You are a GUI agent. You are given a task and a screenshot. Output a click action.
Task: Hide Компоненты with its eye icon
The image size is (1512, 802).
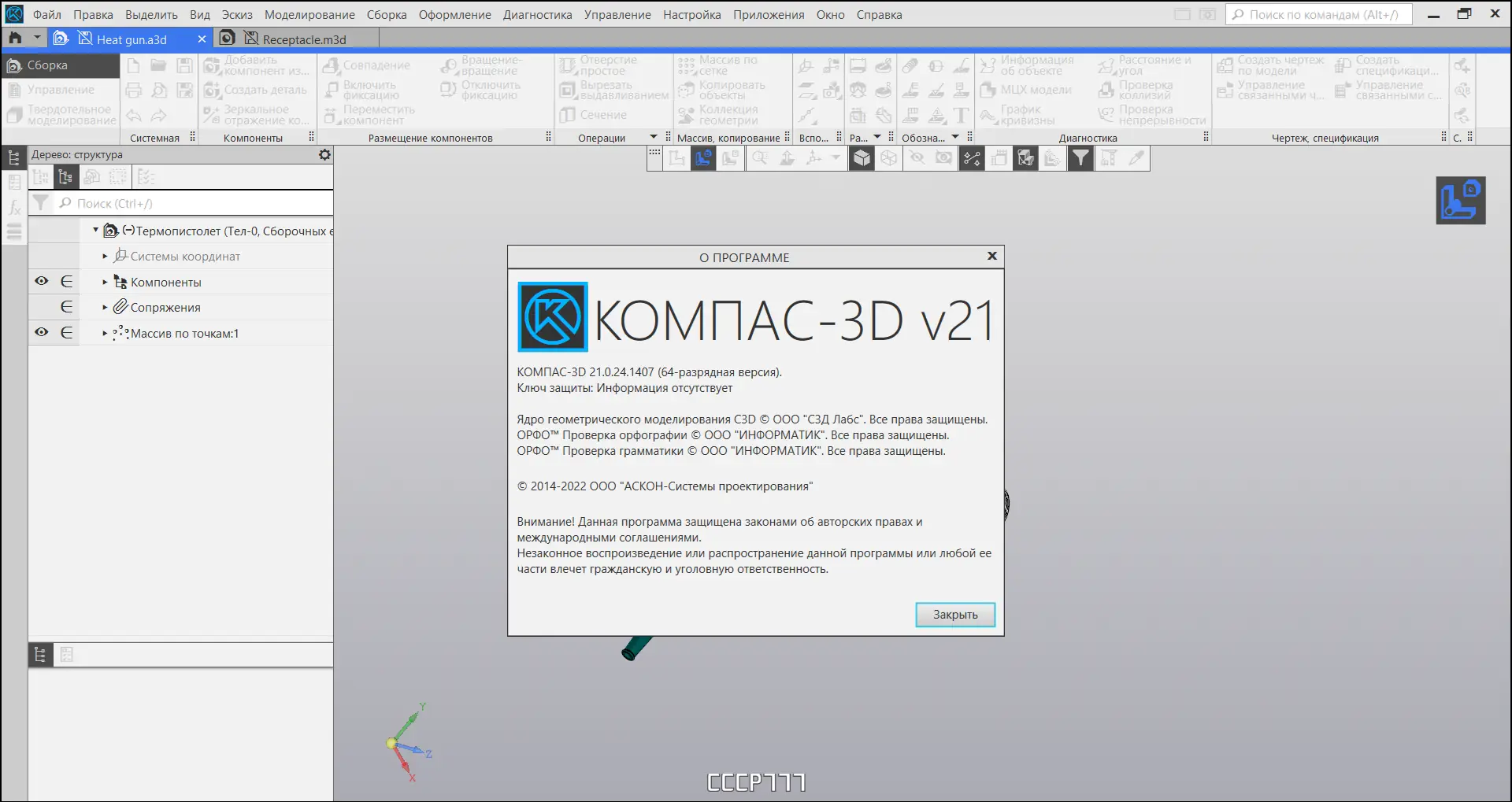[x=42, y=281]
